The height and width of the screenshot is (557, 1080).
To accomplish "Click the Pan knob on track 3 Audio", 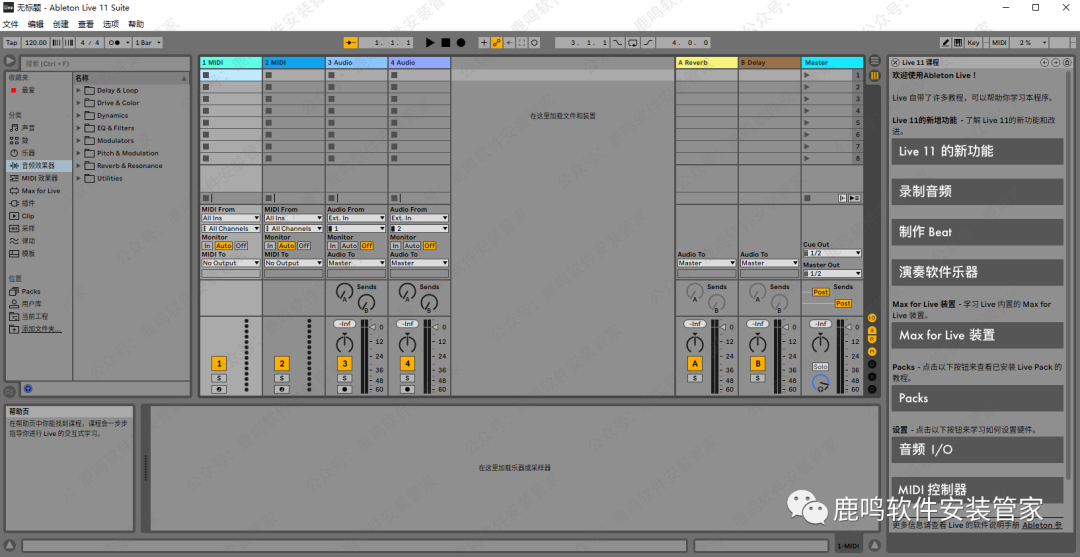I will point(344,344).
